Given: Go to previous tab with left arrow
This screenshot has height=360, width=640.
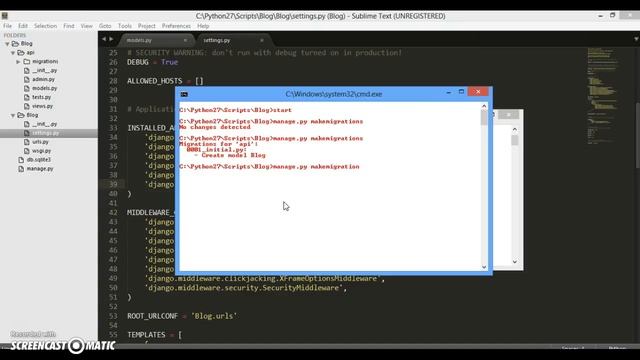Looking at the screenshot, I should pos(104,39).
